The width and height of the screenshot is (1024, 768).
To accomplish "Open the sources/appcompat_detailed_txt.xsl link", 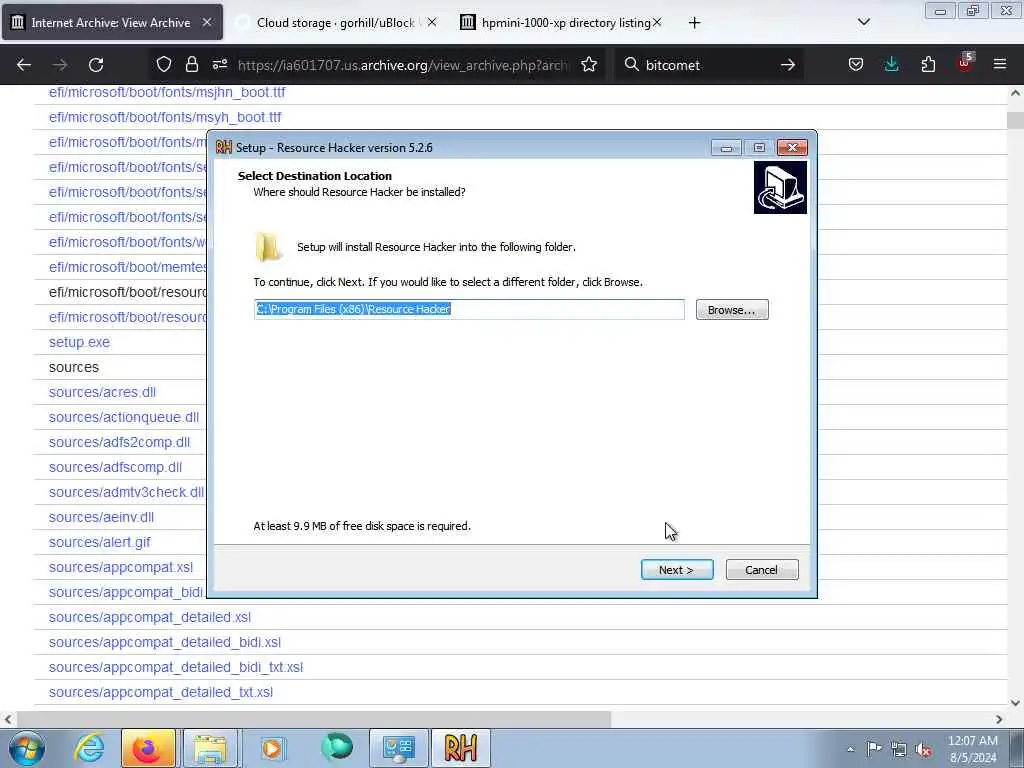I will pos(161,692).
